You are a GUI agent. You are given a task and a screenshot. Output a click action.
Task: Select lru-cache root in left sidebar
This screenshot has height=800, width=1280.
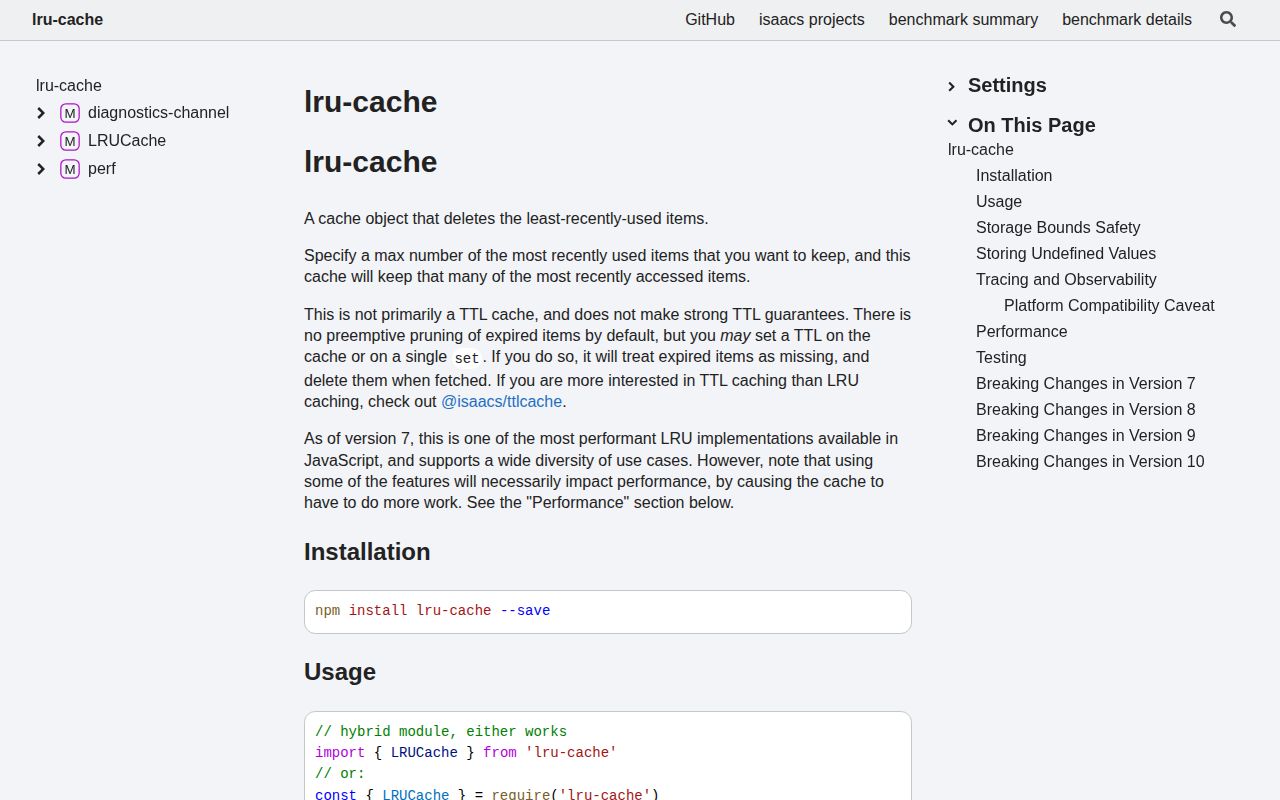point(69,86)
